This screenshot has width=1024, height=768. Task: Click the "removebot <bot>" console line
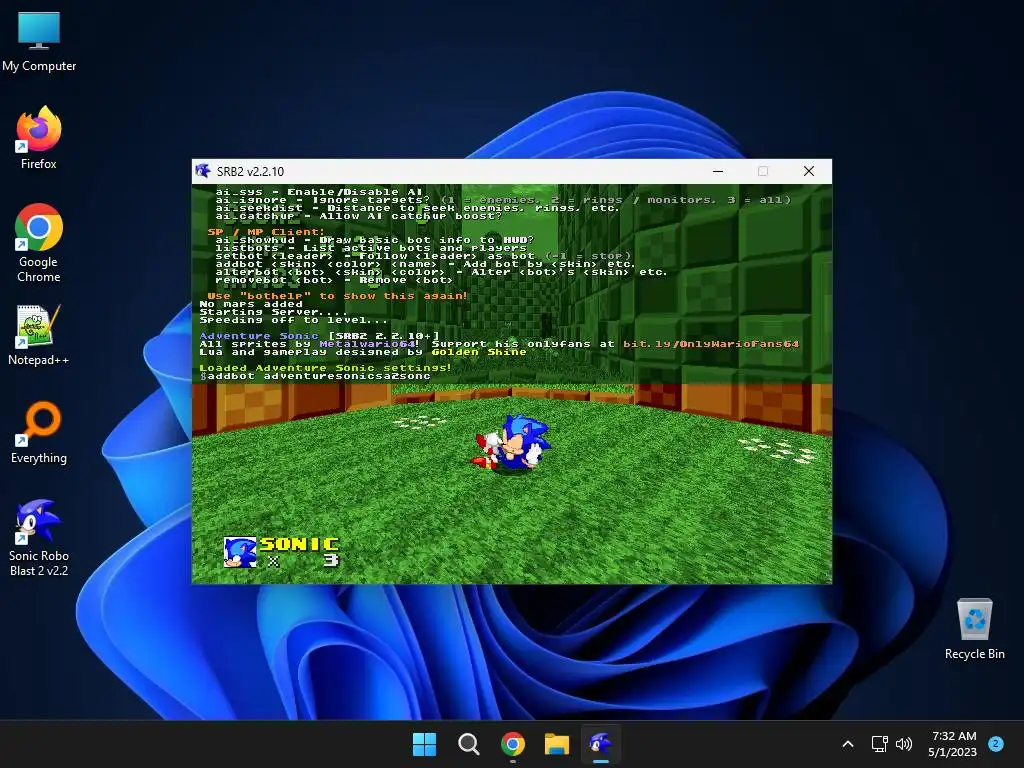tap(334, 280)
